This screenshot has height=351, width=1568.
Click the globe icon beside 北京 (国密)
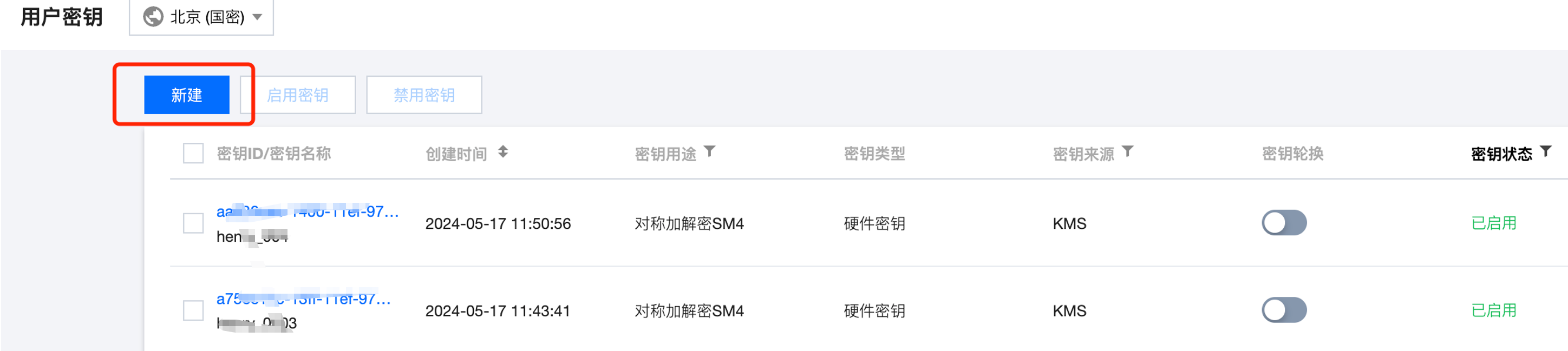(153, 16)
